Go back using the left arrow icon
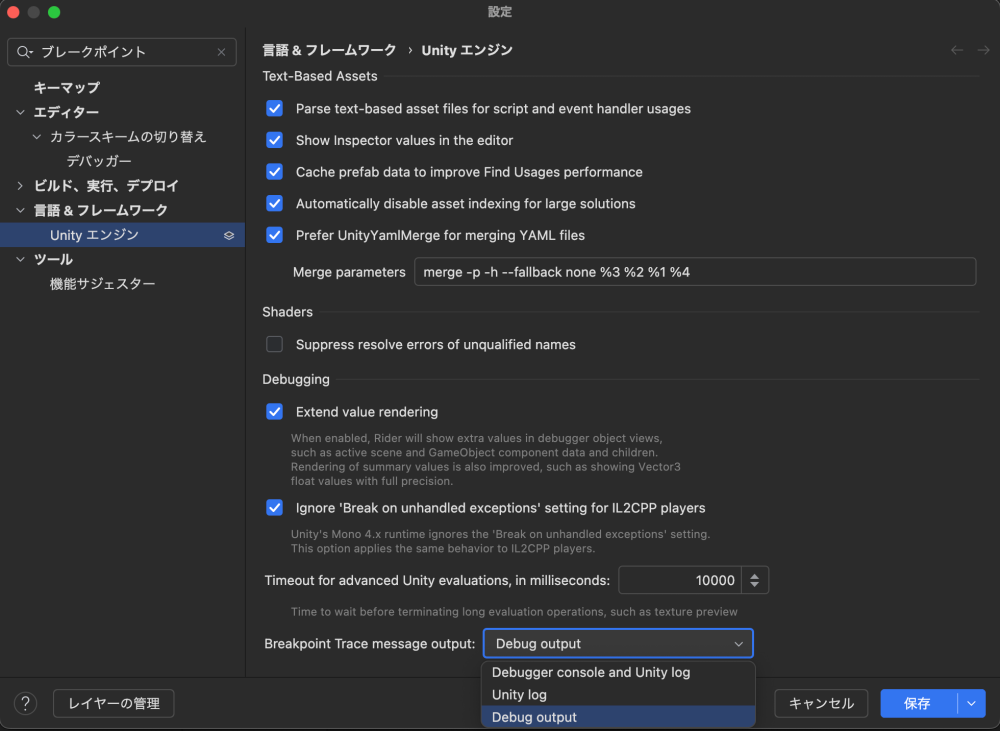Image resolution: width=1000 pixels, height=731 pixels. (957, 50)
